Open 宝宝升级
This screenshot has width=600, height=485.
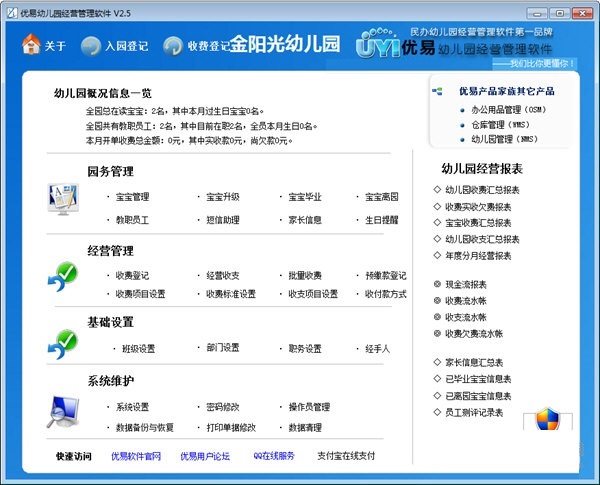[223, 197]
